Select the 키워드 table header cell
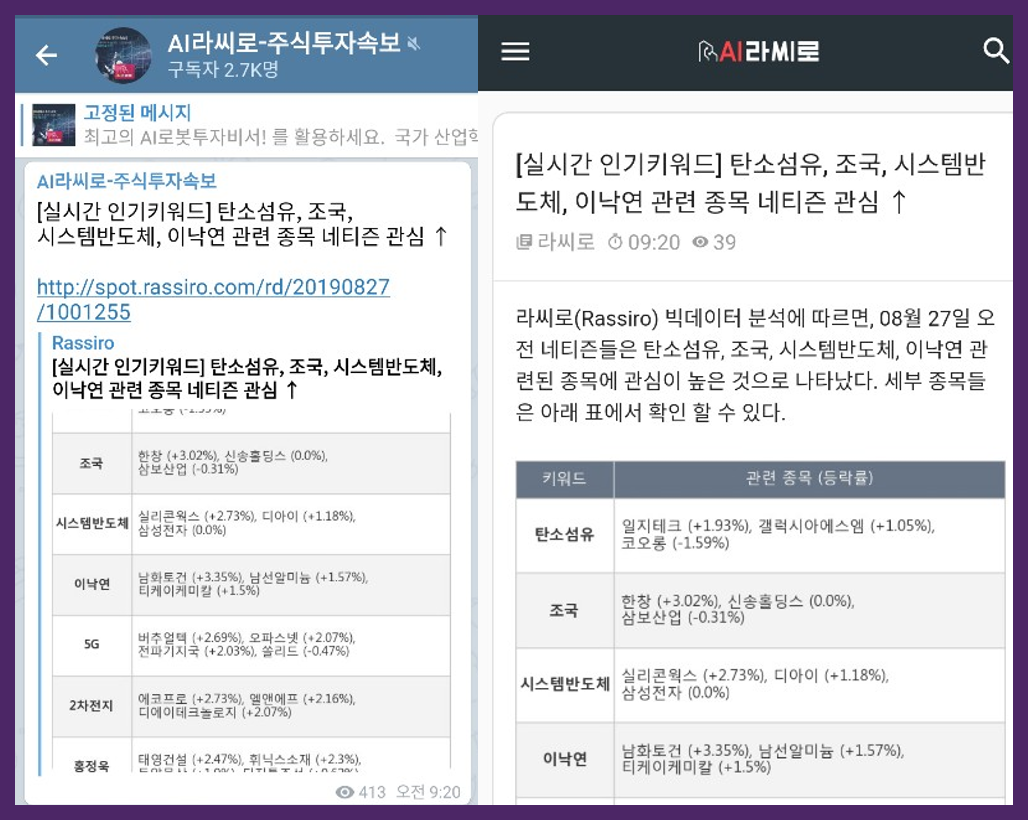The height and width of the screenshot is (820, 1028). pyautogui.click(x=563, y=480)
